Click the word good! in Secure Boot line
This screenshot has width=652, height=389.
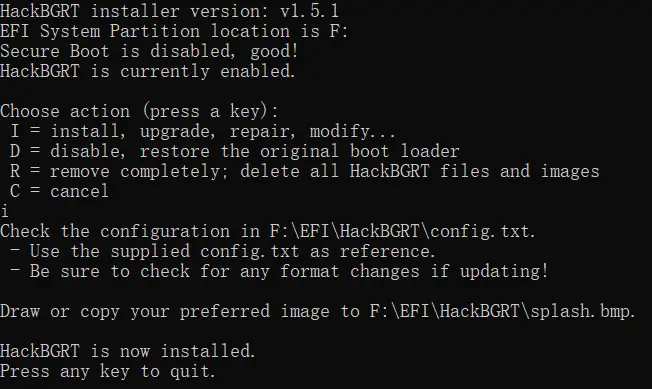[274, 52]
